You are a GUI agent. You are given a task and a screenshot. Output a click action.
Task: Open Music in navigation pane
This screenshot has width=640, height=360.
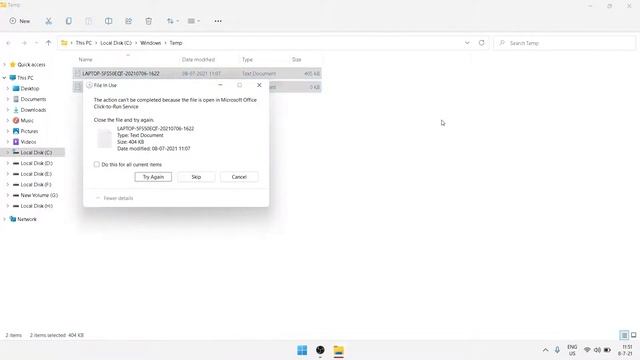[x=27, y=120]
